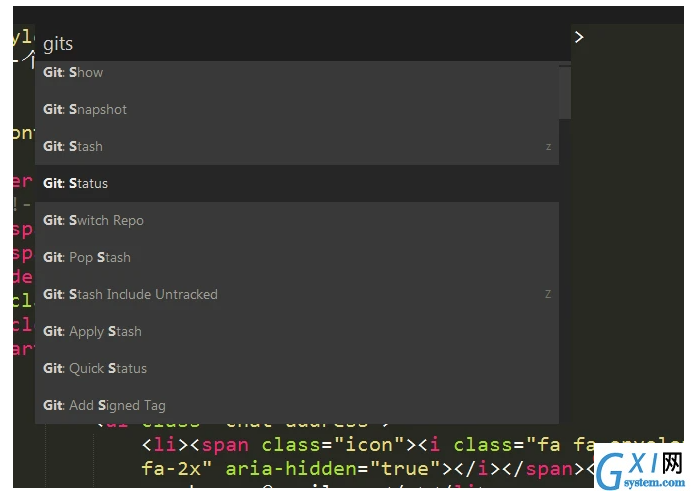Choose the 'Git: Pop Stash' entry

tap(297, 258)
